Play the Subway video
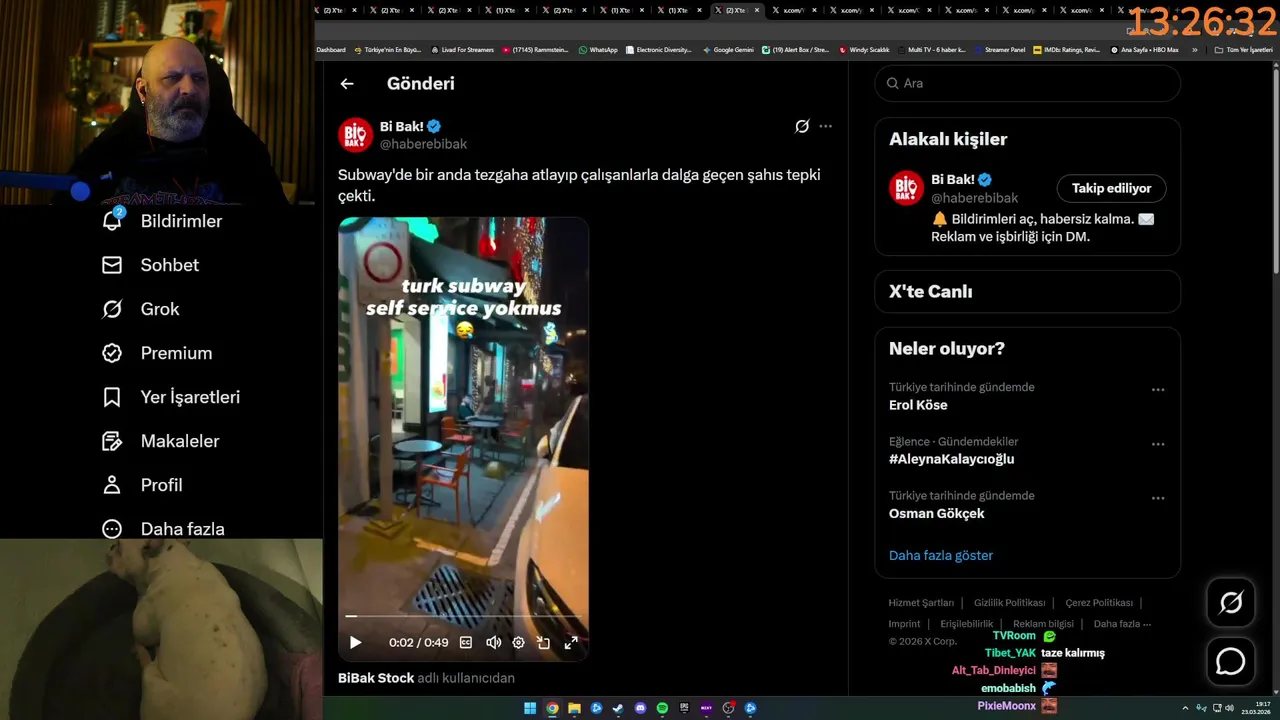 (355, 643)
